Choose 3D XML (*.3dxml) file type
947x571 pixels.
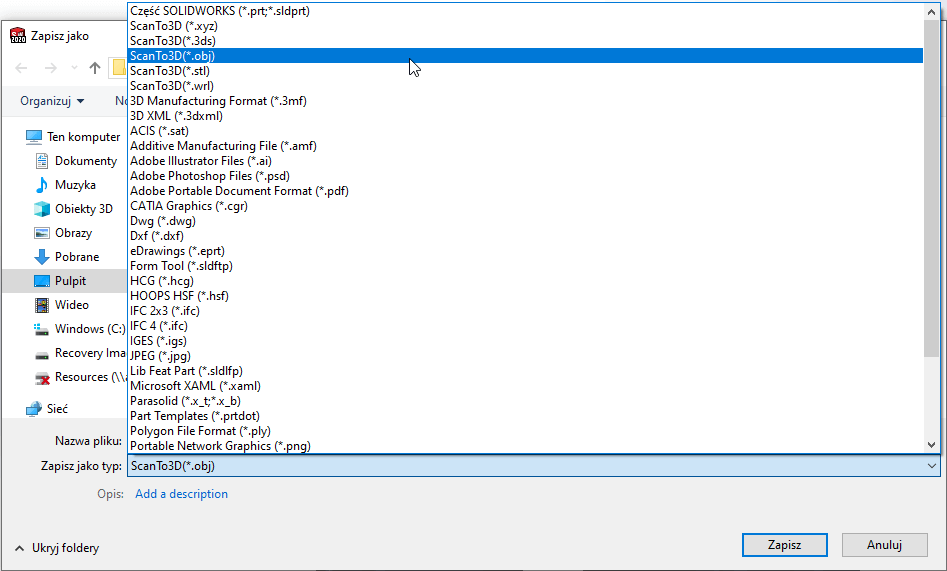525,116
